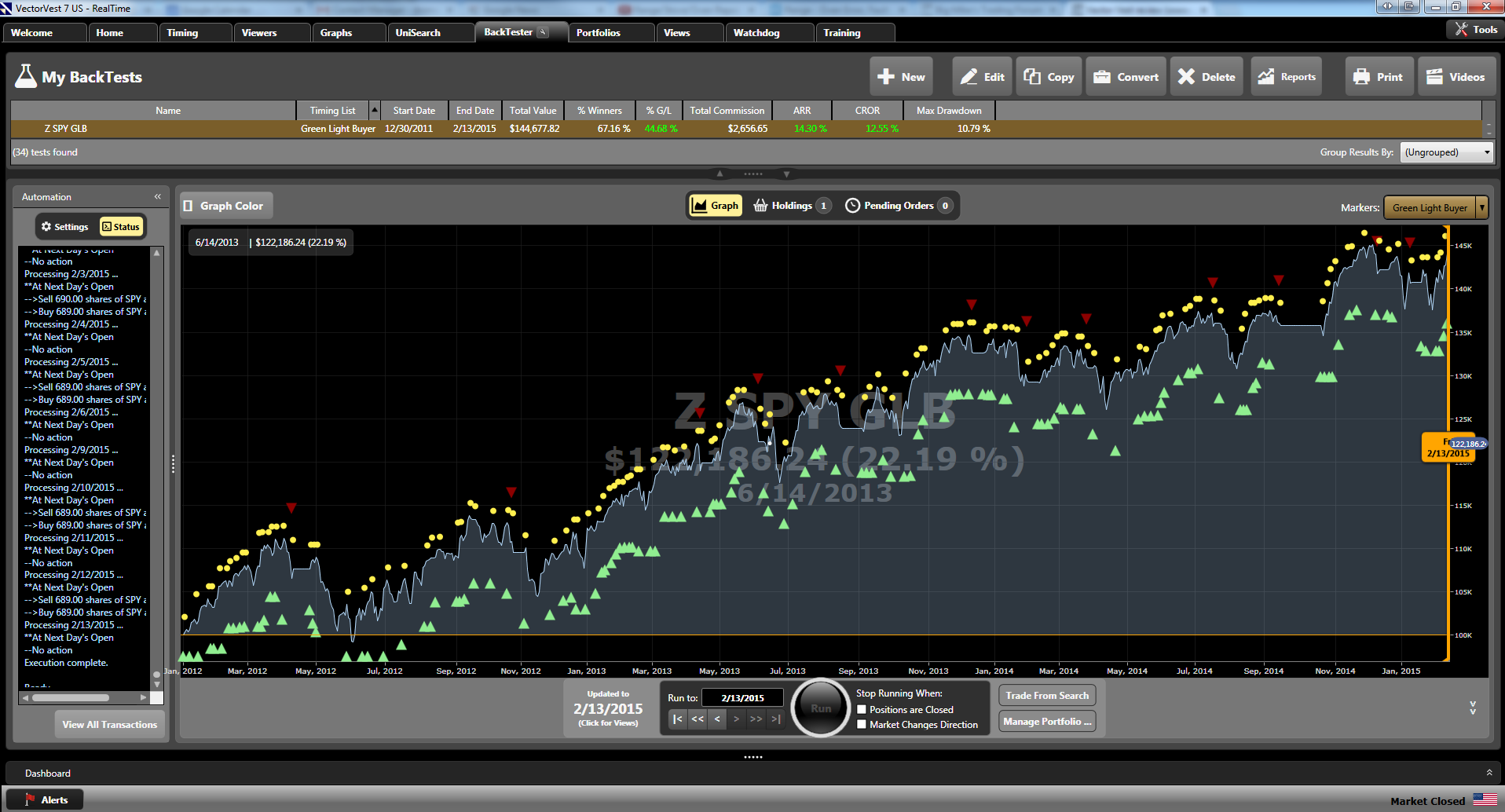
Task: Expand the bottom control panel chevrons
Action: 1473,708
